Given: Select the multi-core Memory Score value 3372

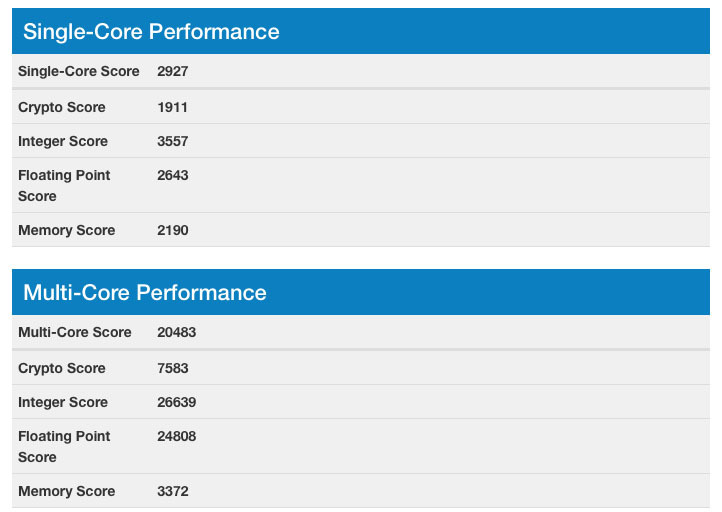Looking at the screenshot, I should click(173, 491).
